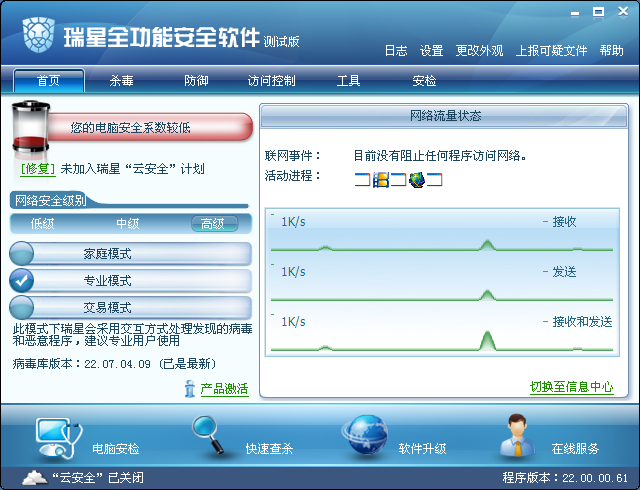Click the cloud icon in status bar
This screenshot has height=490, width=640.
(x=34, y=477)
